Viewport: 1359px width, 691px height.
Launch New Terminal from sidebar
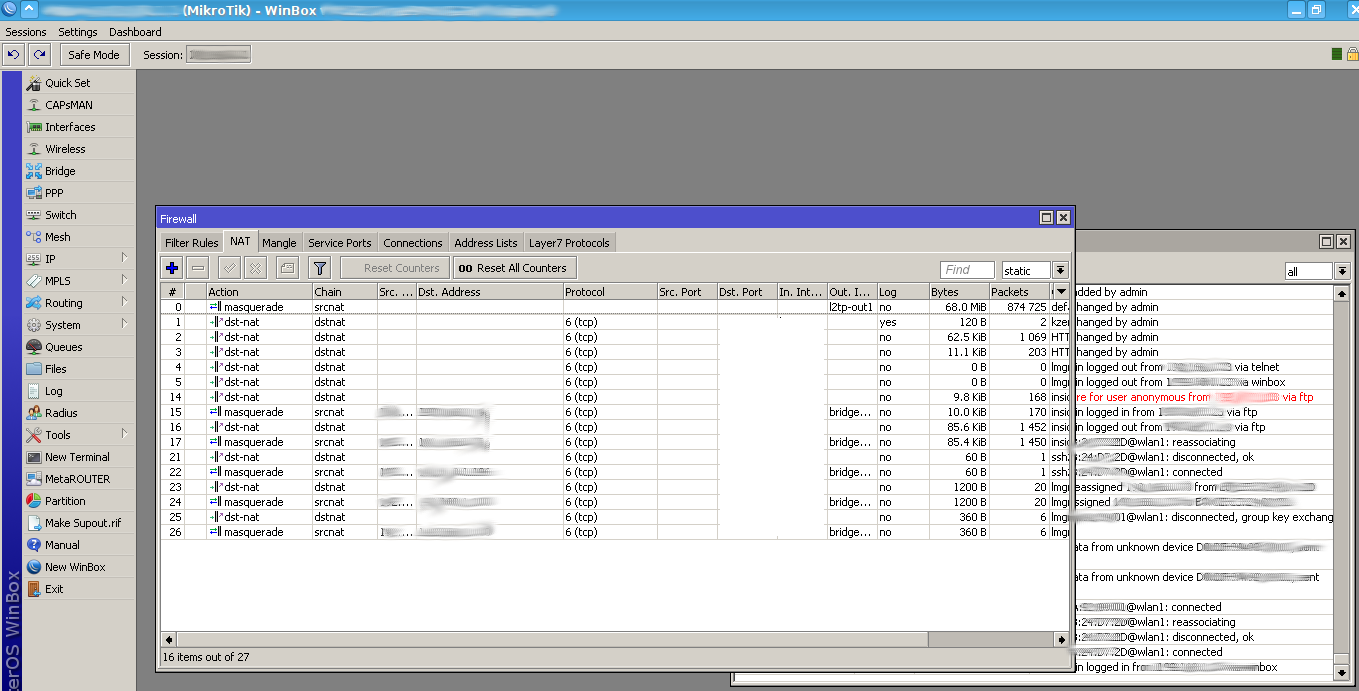click(x=77, y=457)
